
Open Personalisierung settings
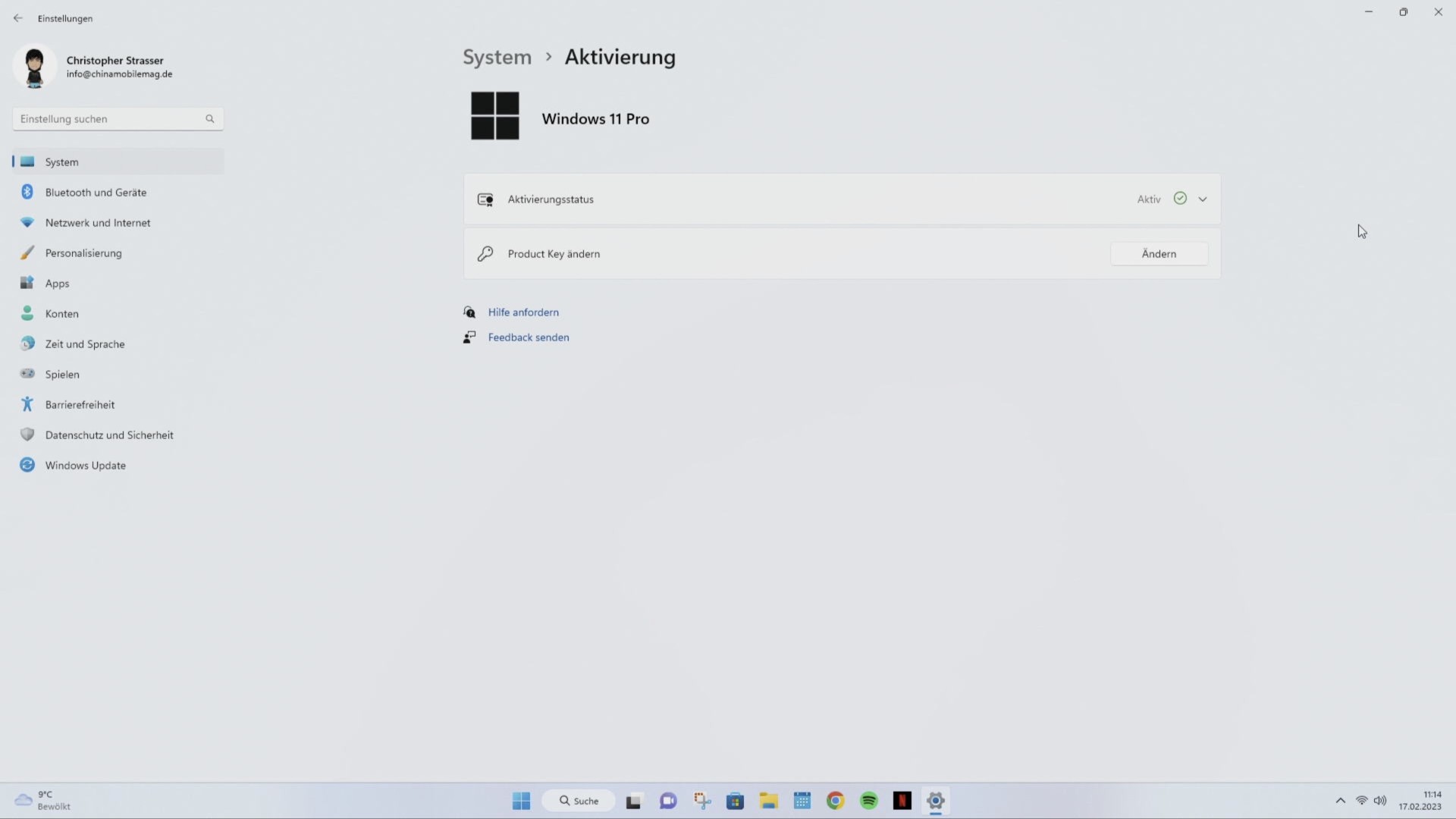(x=83, y=253)
